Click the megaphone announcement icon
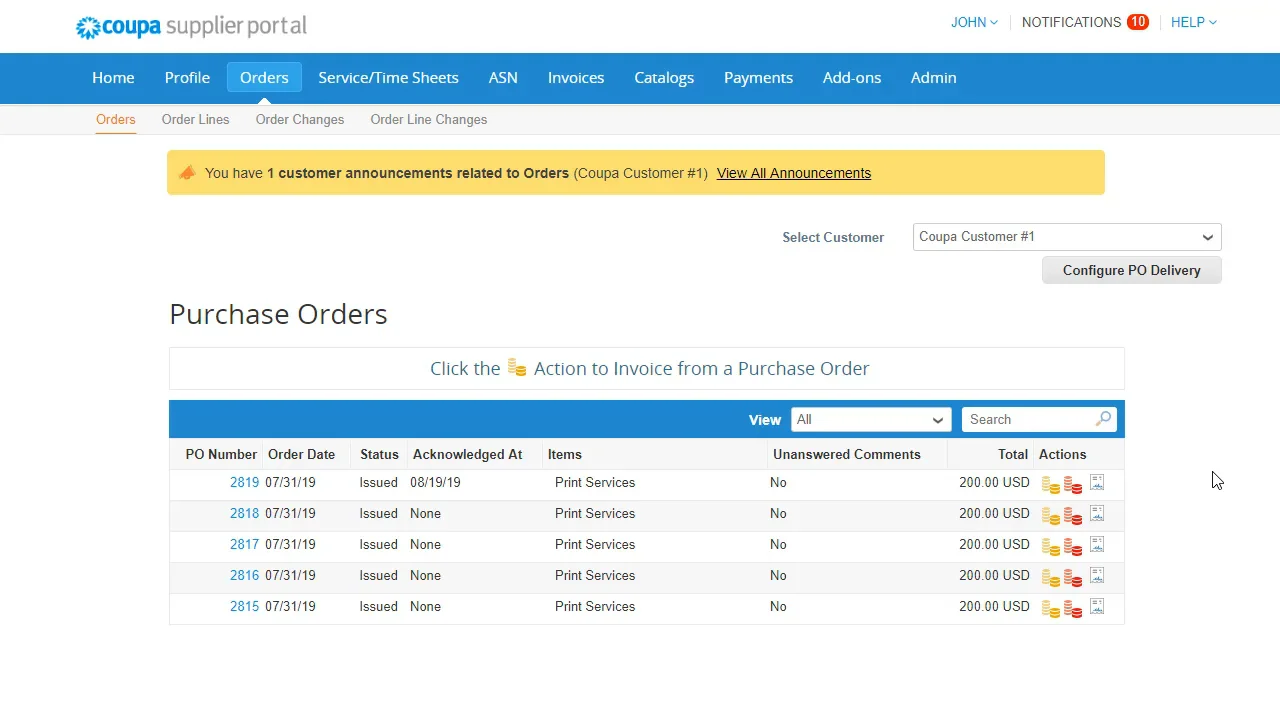The width and height of the screenshot is (1280, 720). coord(187,173)
